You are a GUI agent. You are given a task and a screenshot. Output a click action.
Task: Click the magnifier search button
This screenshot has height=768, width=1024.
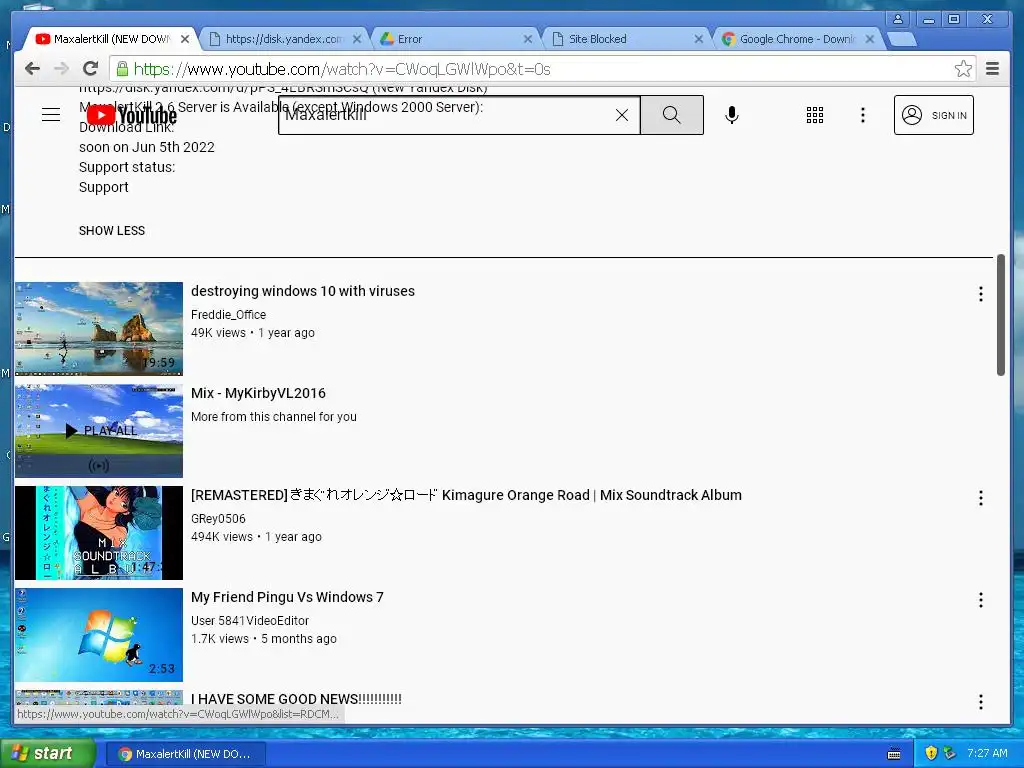tap(671, 115)
